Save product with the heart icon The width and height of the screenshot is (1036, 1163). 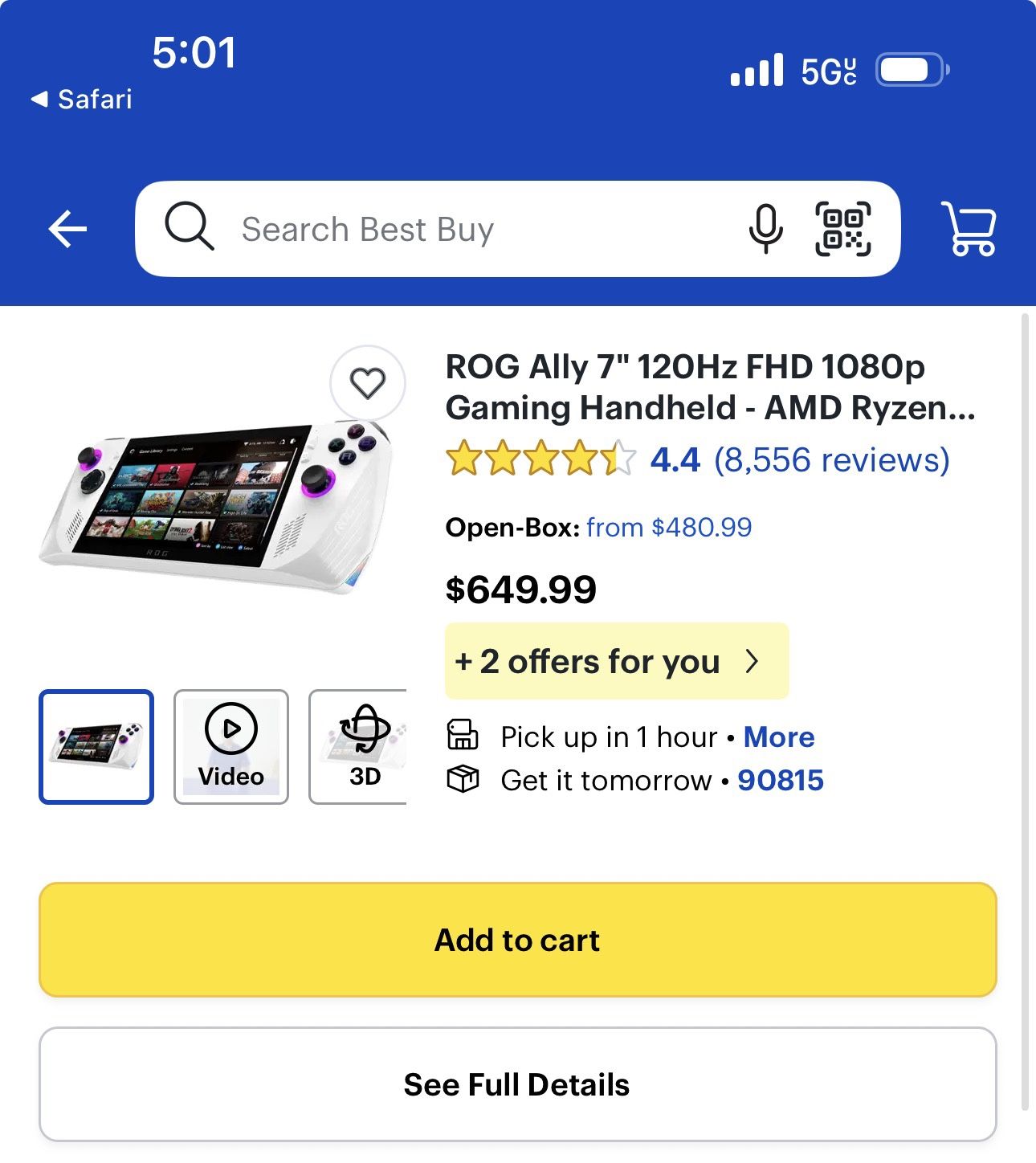(368, 383)
